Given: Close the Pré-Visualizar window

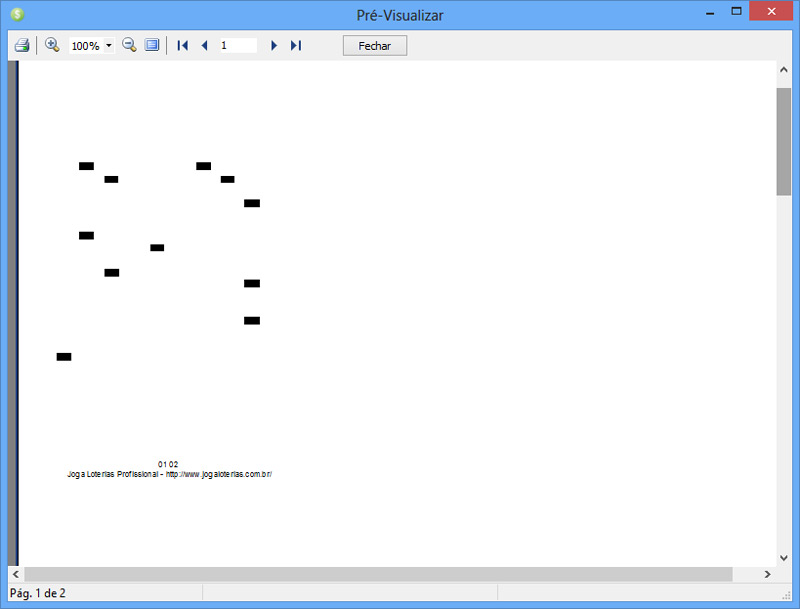Looking at the screenshot, I should [x=771, y=11].
